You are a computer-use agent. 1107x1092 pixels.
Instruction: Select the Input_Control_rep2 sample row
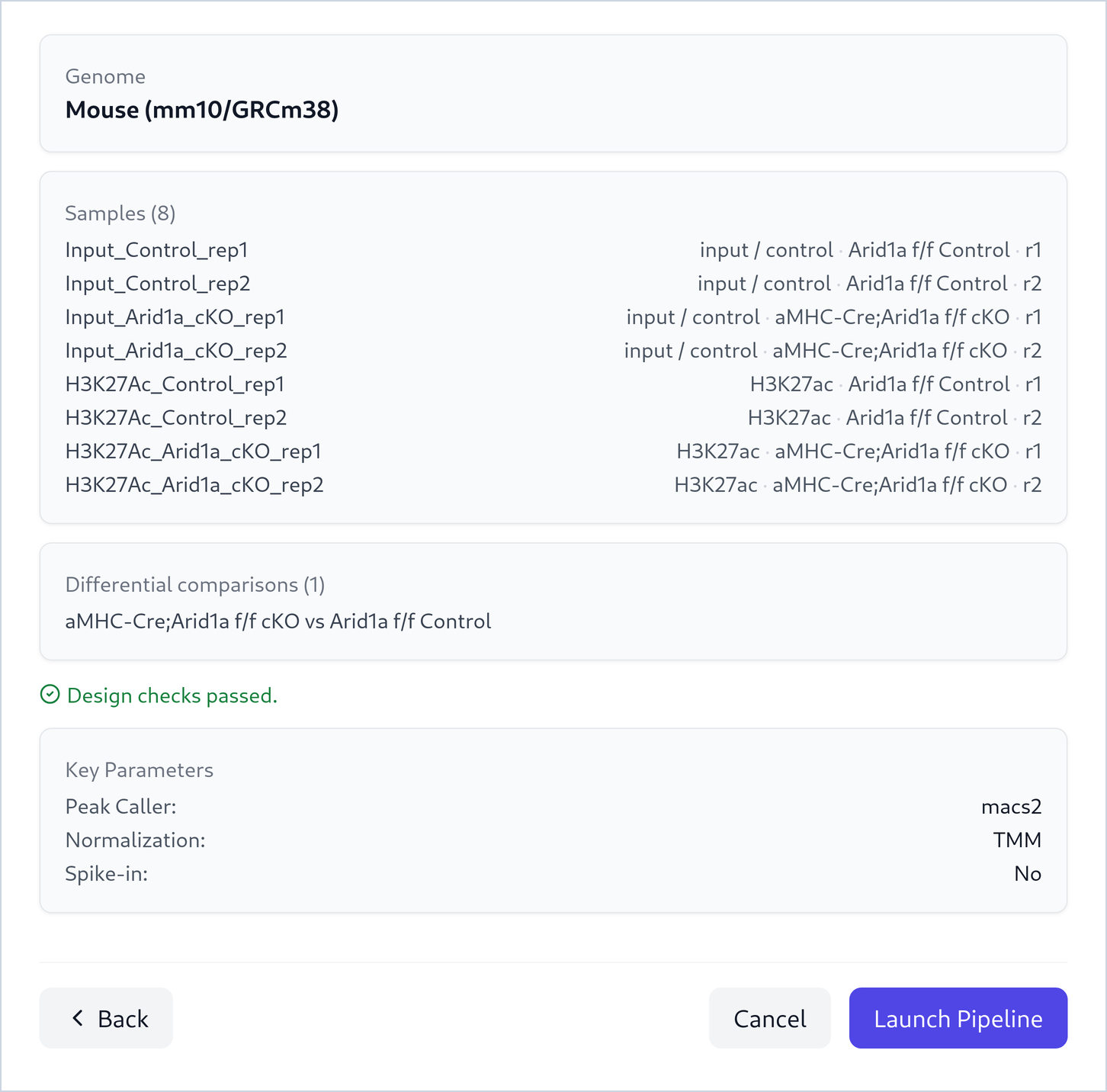[x=553, y=284]
